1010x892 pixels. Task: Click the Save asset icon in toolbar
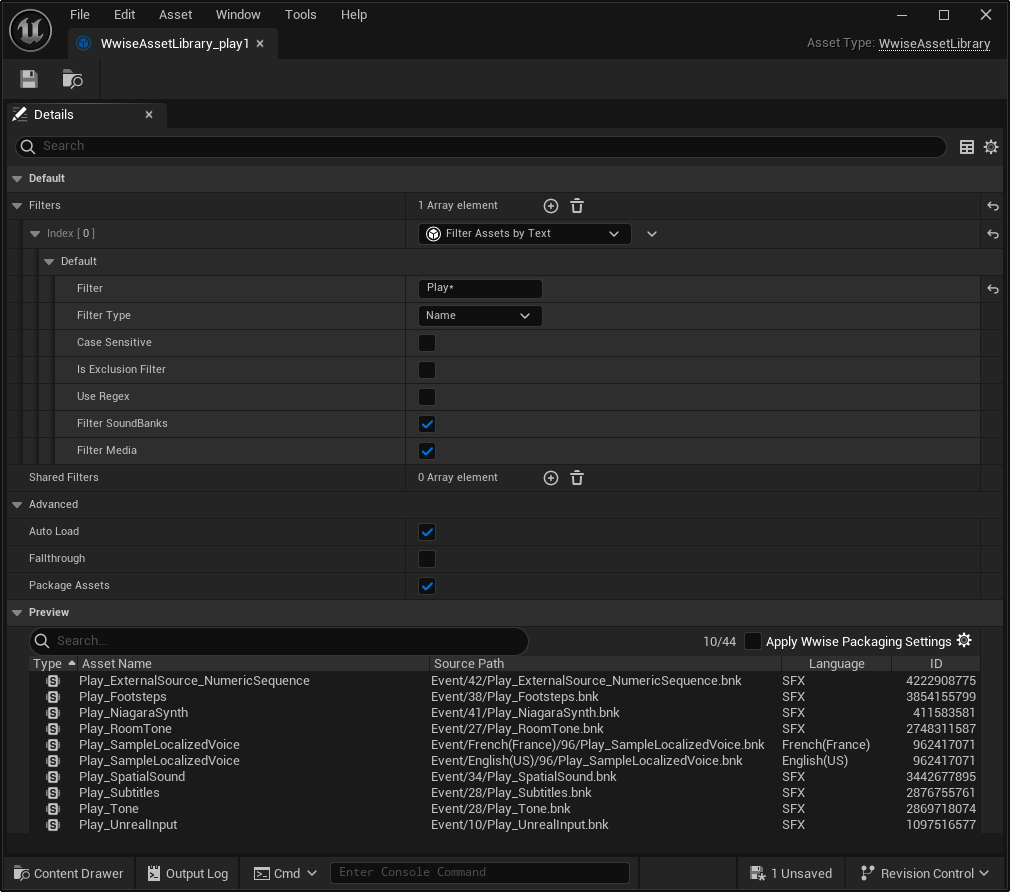29,79
